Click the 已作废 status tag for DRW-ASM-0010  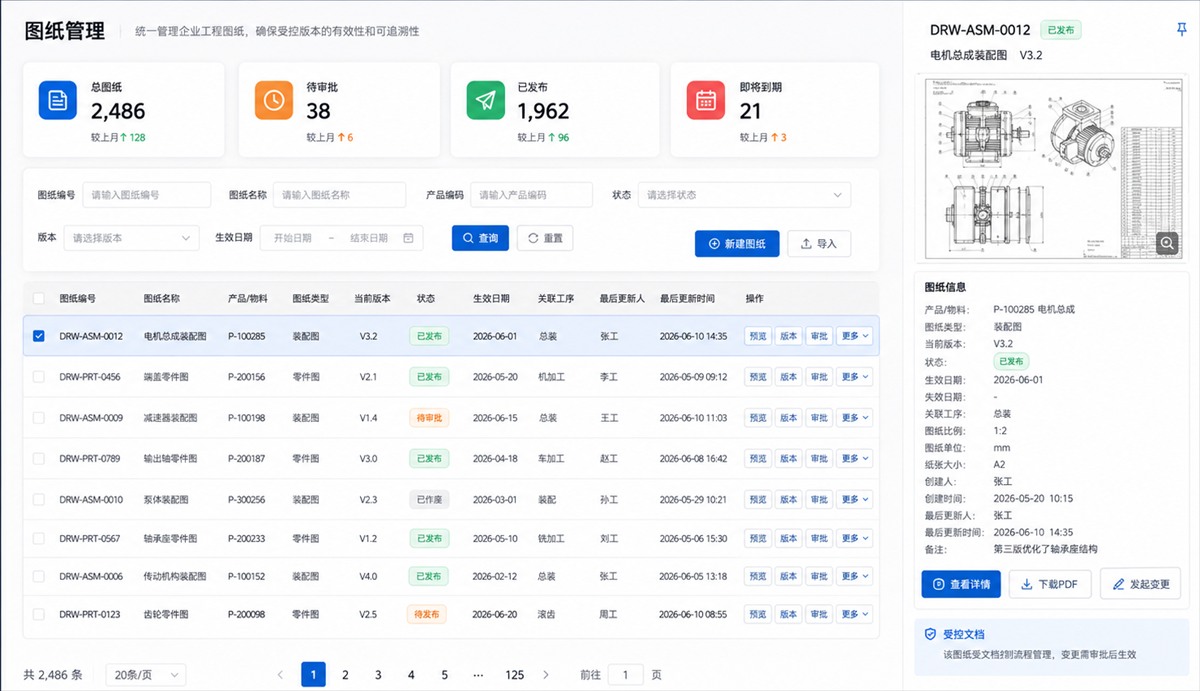(429, 499)
